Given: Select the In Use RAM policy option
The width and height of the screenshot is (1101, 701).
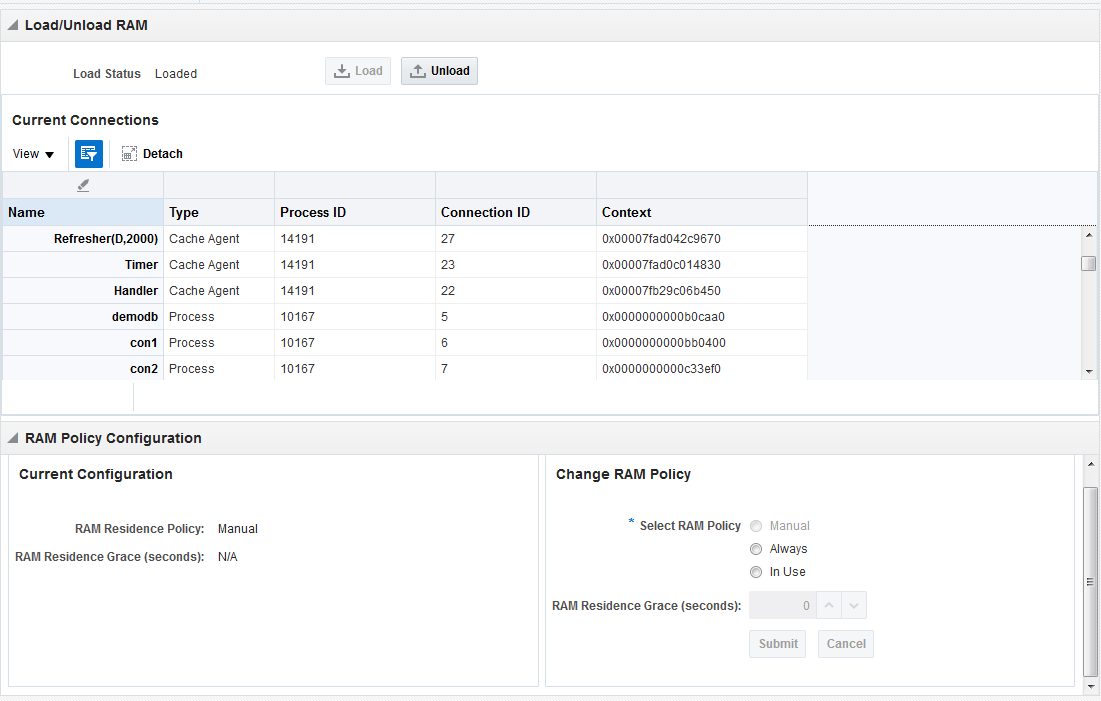Looking at the screenshot, I should 756,572.
